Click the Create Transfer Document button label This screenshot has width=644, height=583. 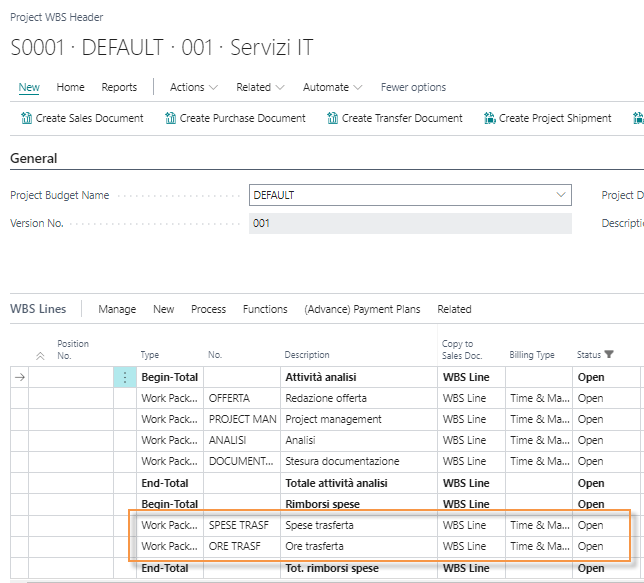pos(402,118)
